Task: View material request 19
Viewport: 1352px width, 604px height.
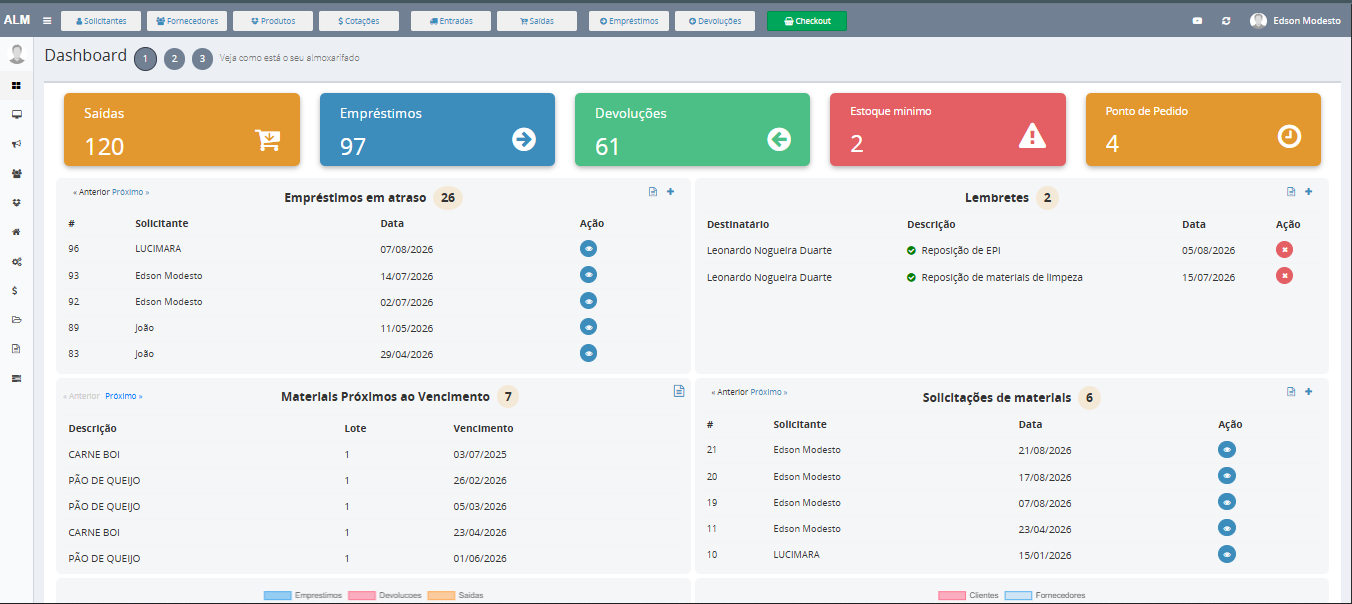Action: click(x=1227, y=502)
